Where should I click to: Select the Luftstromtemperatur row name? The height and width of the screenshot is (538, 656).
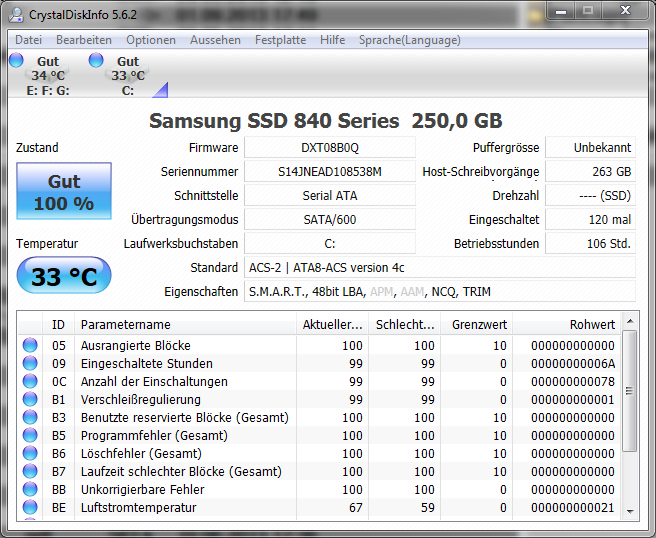138,507
